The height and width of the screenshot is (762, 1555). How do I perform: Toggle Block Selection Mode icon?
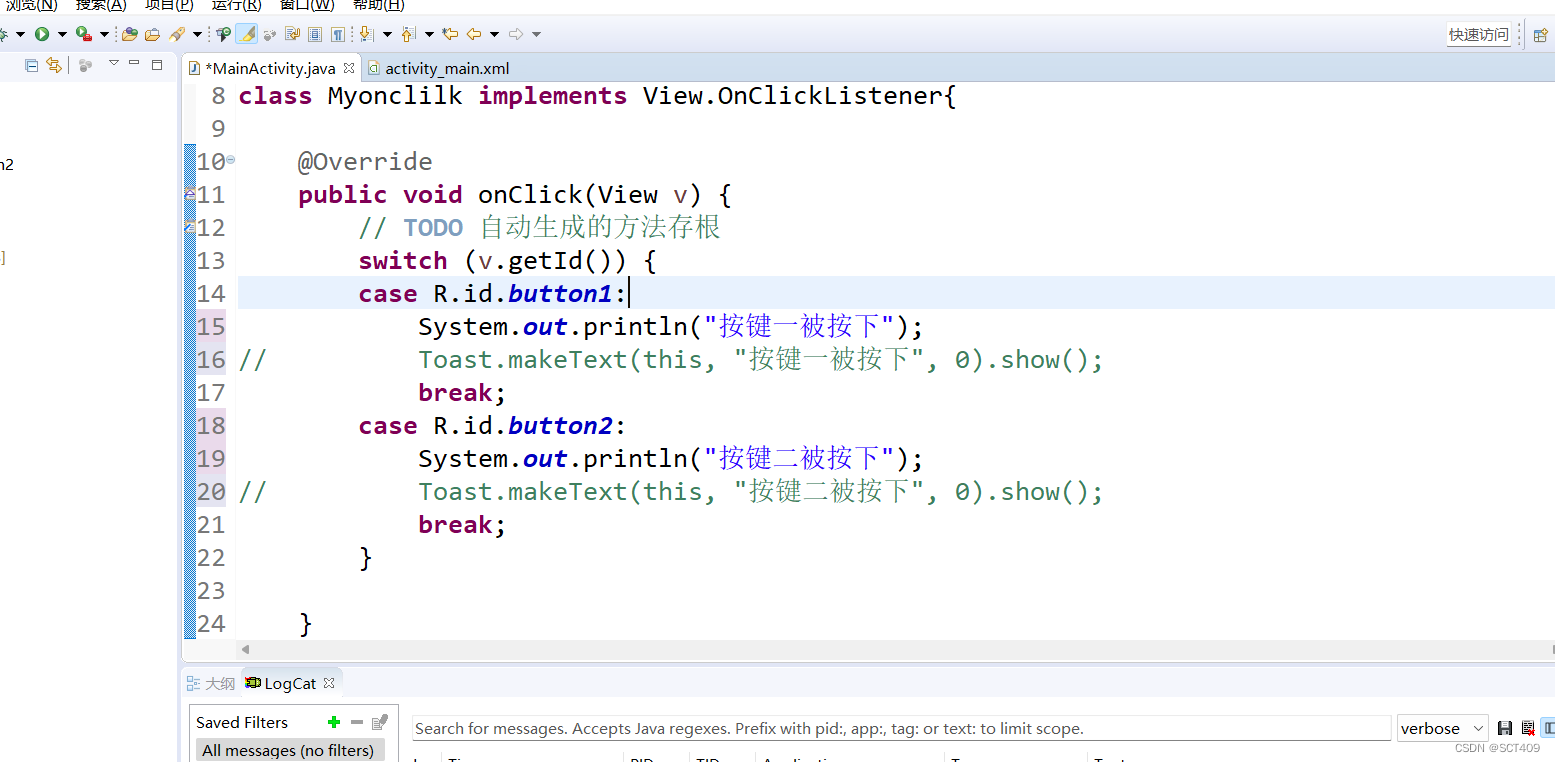[x=315, y=34]
